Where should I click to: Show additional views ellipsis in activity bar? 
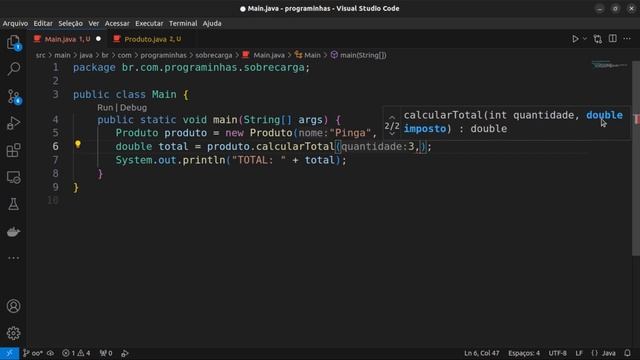13,258
